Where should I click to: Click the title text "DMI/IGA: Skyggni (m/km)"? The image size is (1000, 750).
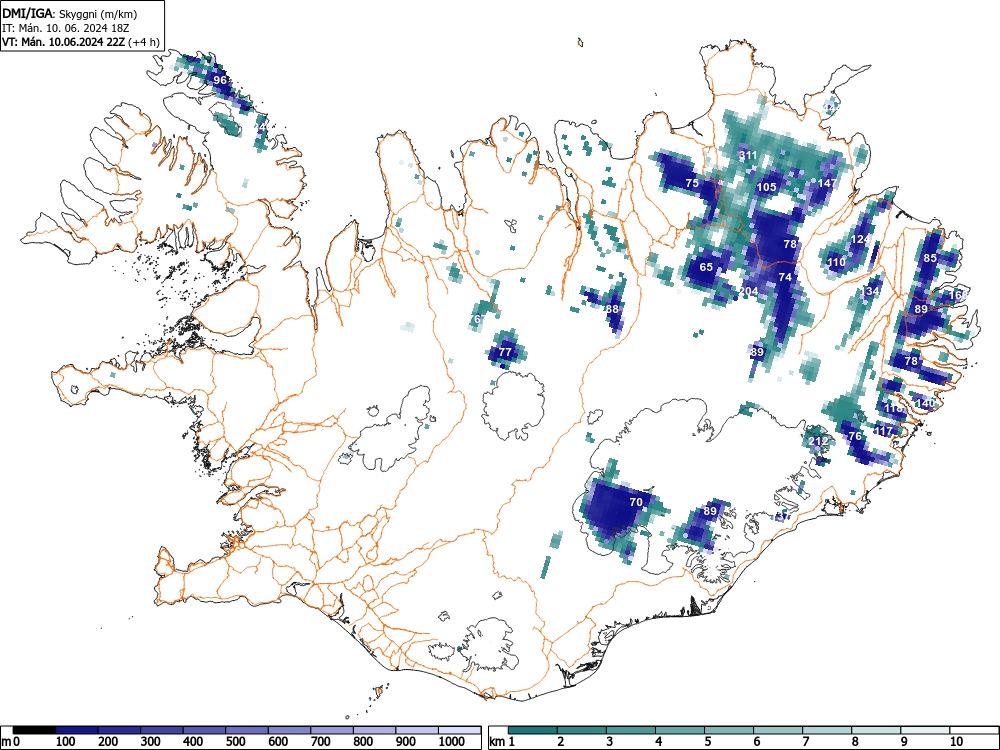70,13
